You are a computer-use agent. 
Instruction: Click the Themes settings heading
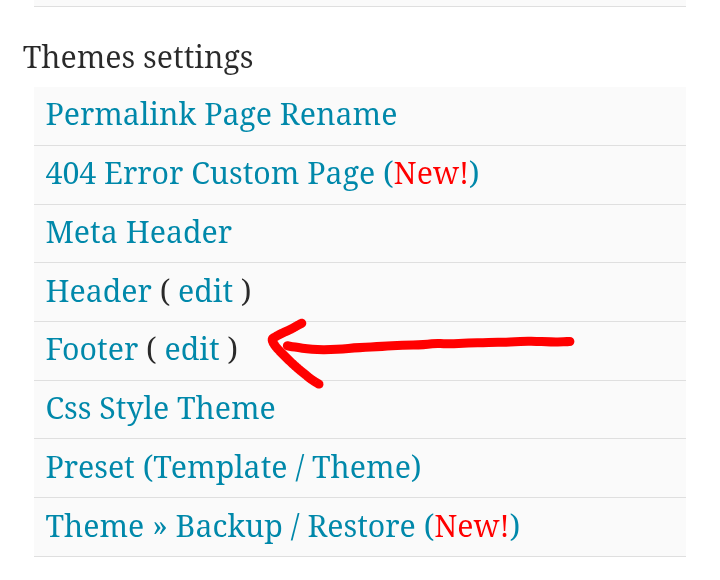click(x=138, y=57)
